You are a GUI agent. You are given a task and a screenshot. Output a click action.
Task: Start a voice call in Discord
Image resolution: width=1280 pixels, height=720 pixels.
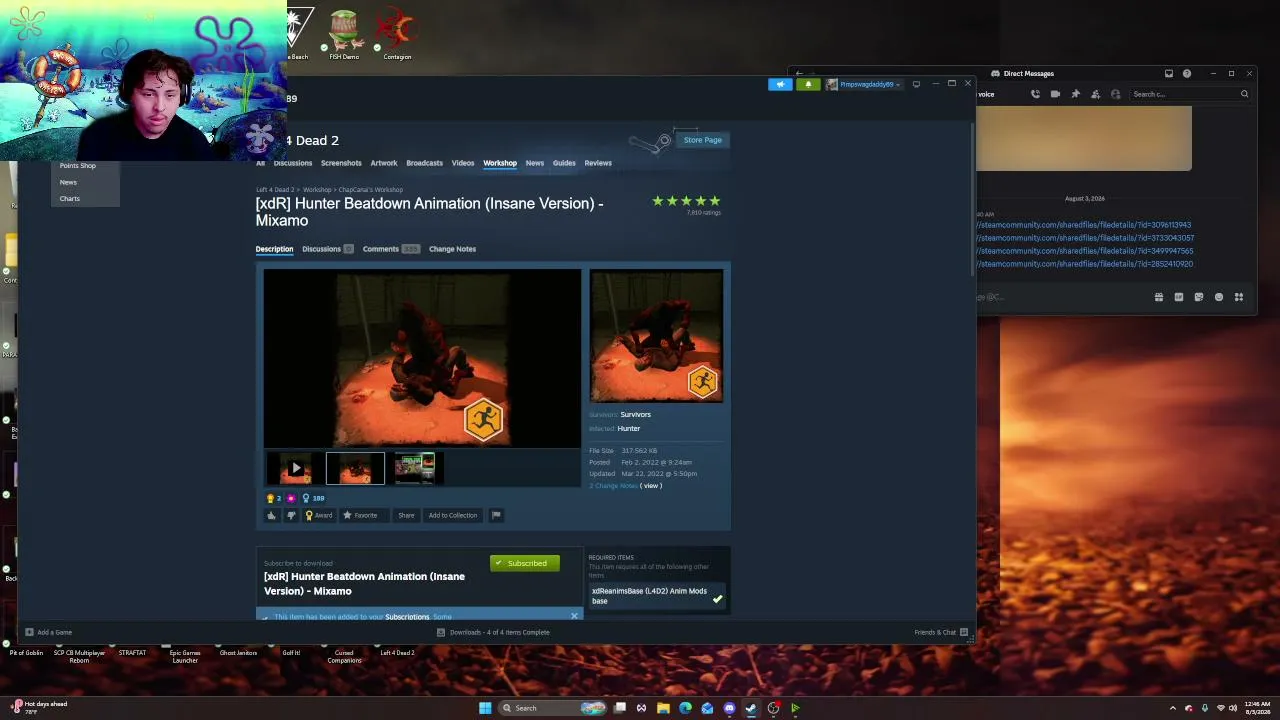pyautogui.click(x=1035, y=94)
